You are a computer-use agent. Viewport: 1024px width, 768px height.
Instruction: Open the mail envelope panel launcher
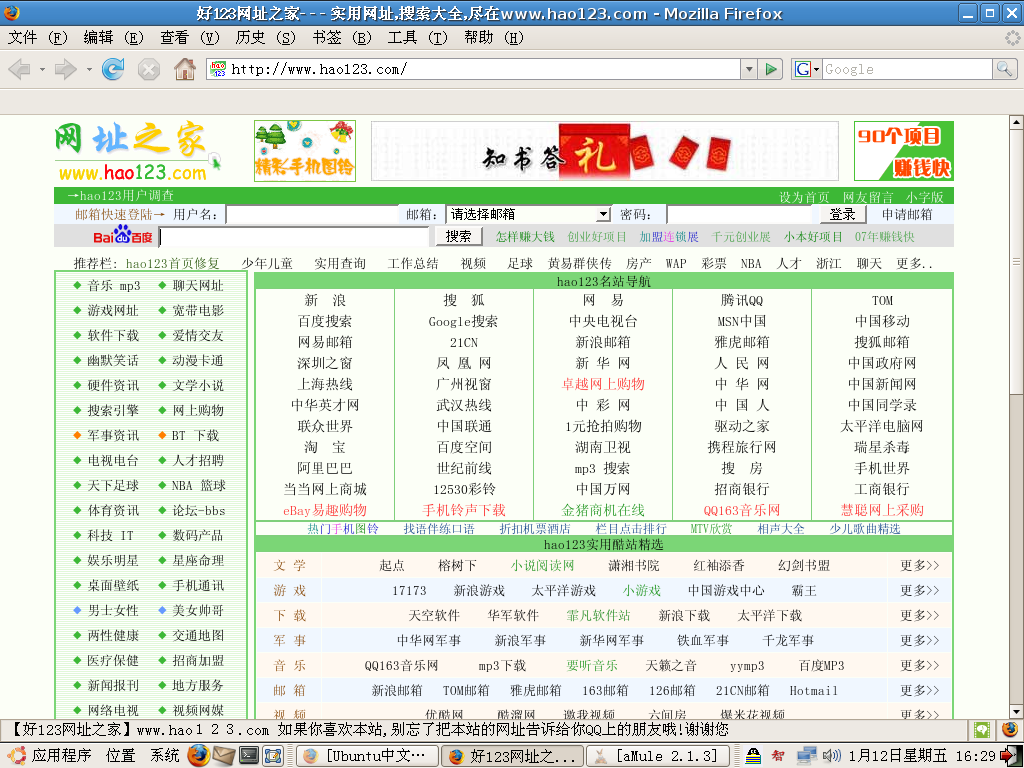point(223,755)
